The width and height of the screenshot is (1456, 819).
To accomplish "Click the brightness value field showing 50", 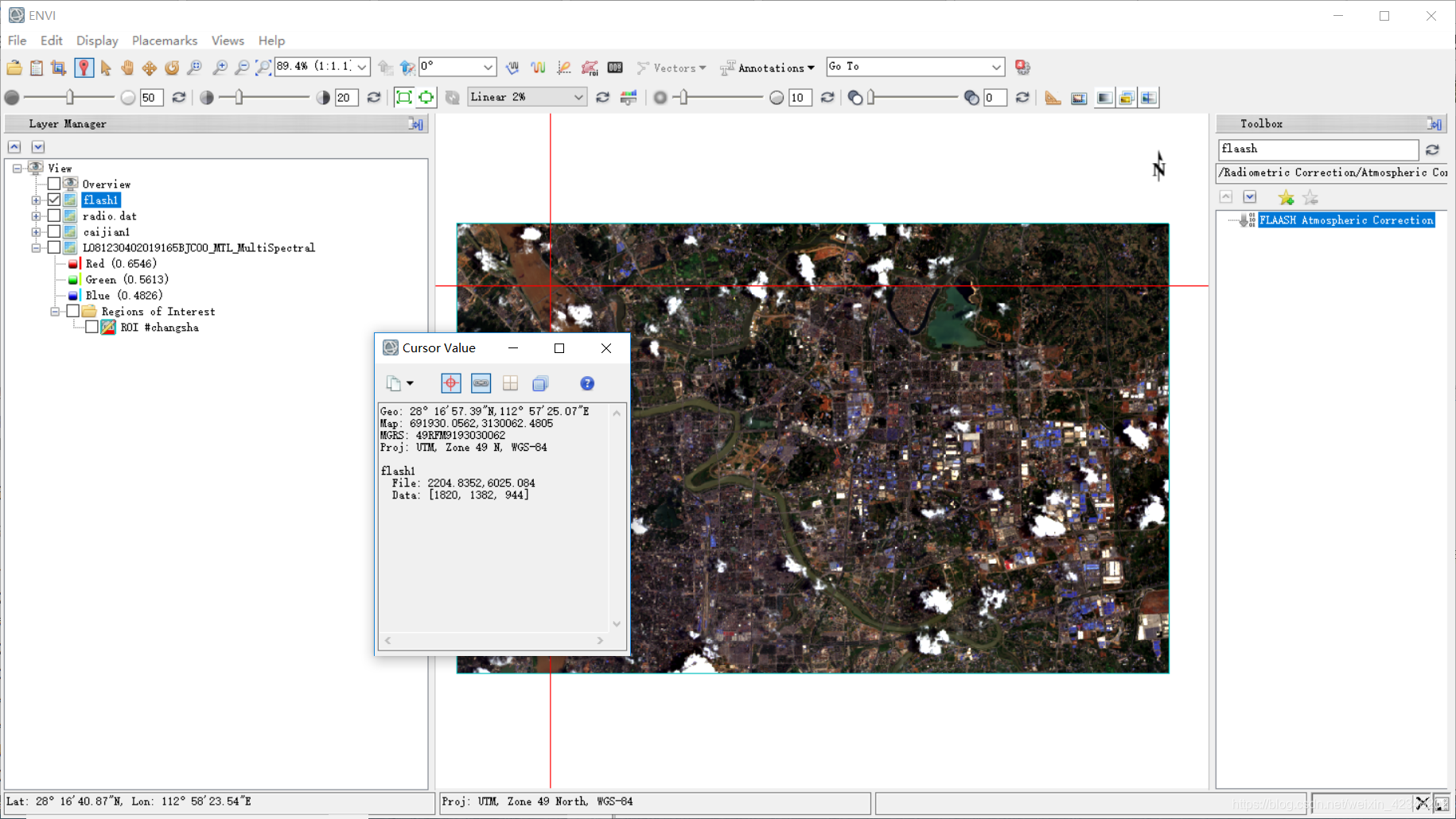I will pyautogui.click(x=151, y=98).
